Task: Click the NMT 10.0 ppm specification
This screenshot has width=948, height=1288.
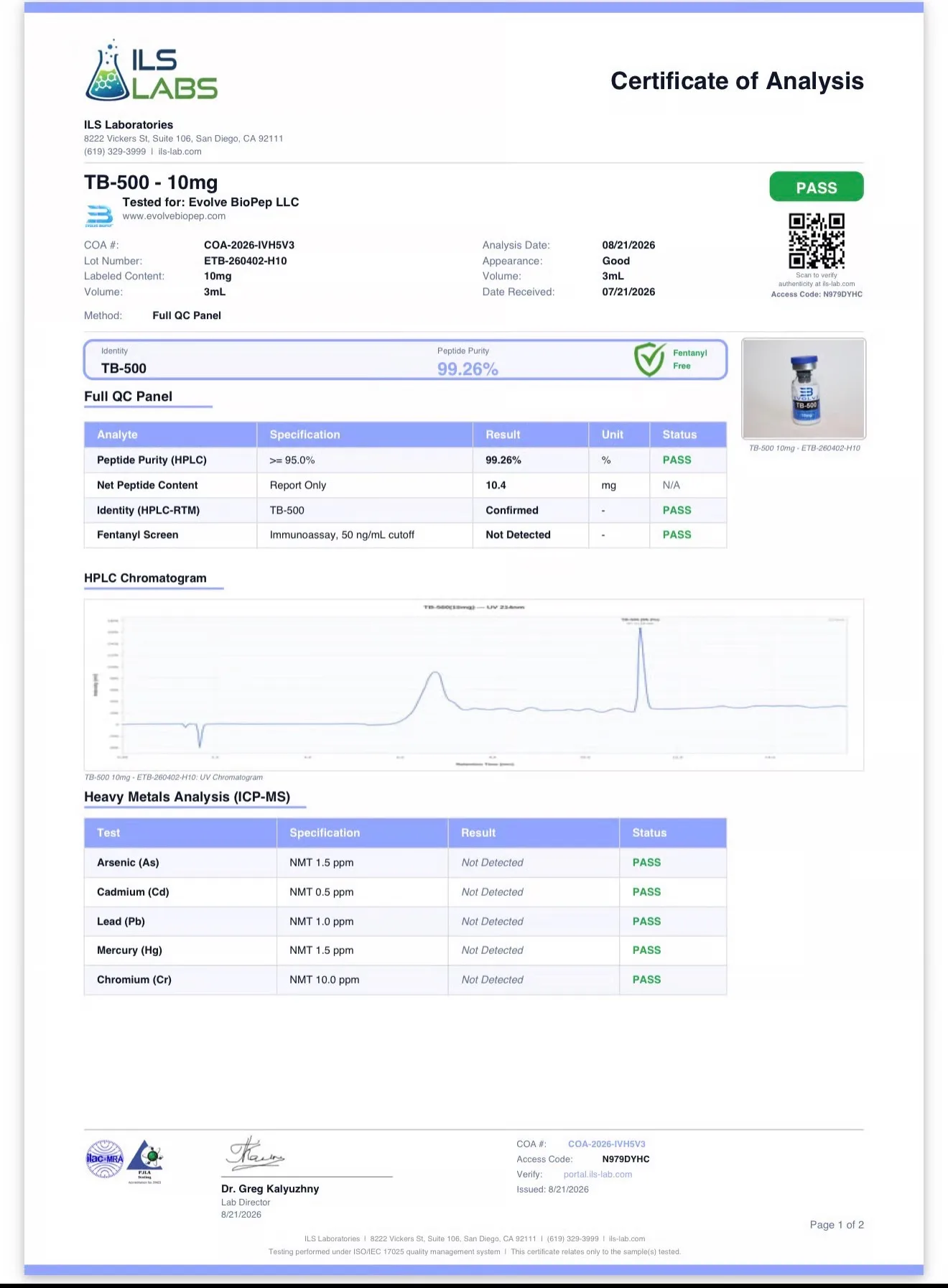Action: click(x=325, y=980)
